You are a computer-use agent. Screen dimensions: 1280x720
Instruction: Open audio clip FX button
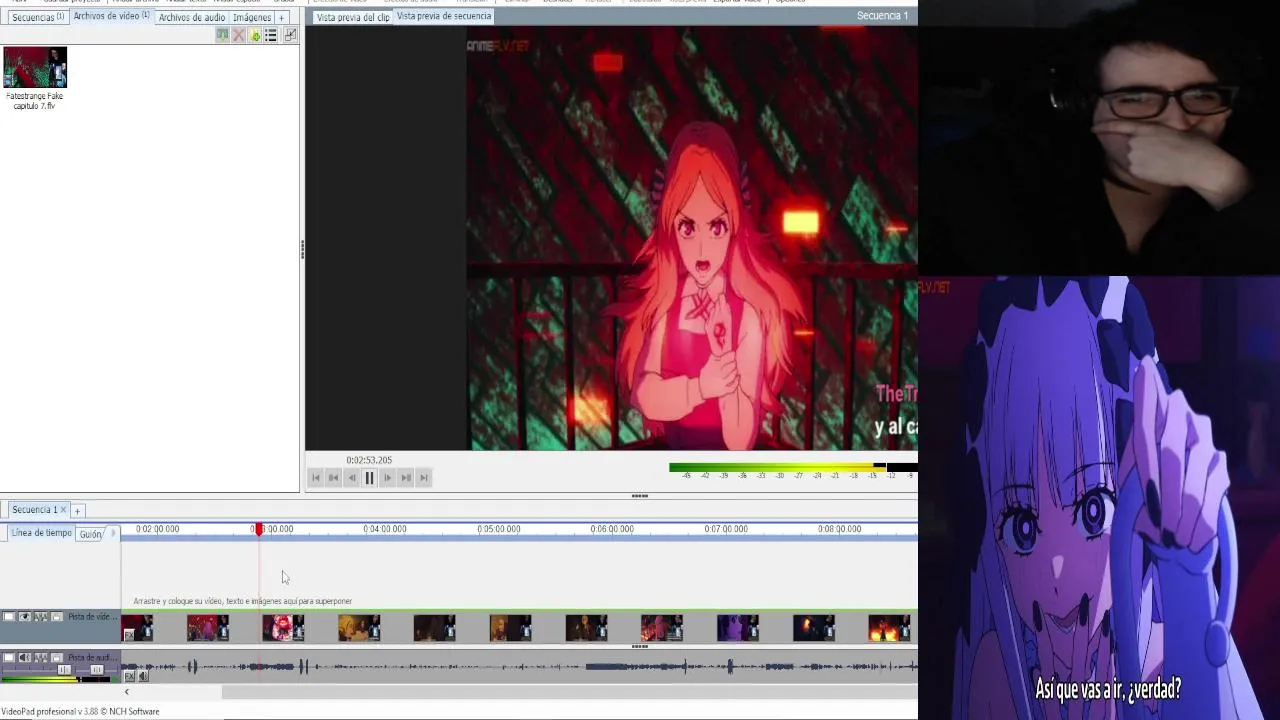[x=129, y=677]
